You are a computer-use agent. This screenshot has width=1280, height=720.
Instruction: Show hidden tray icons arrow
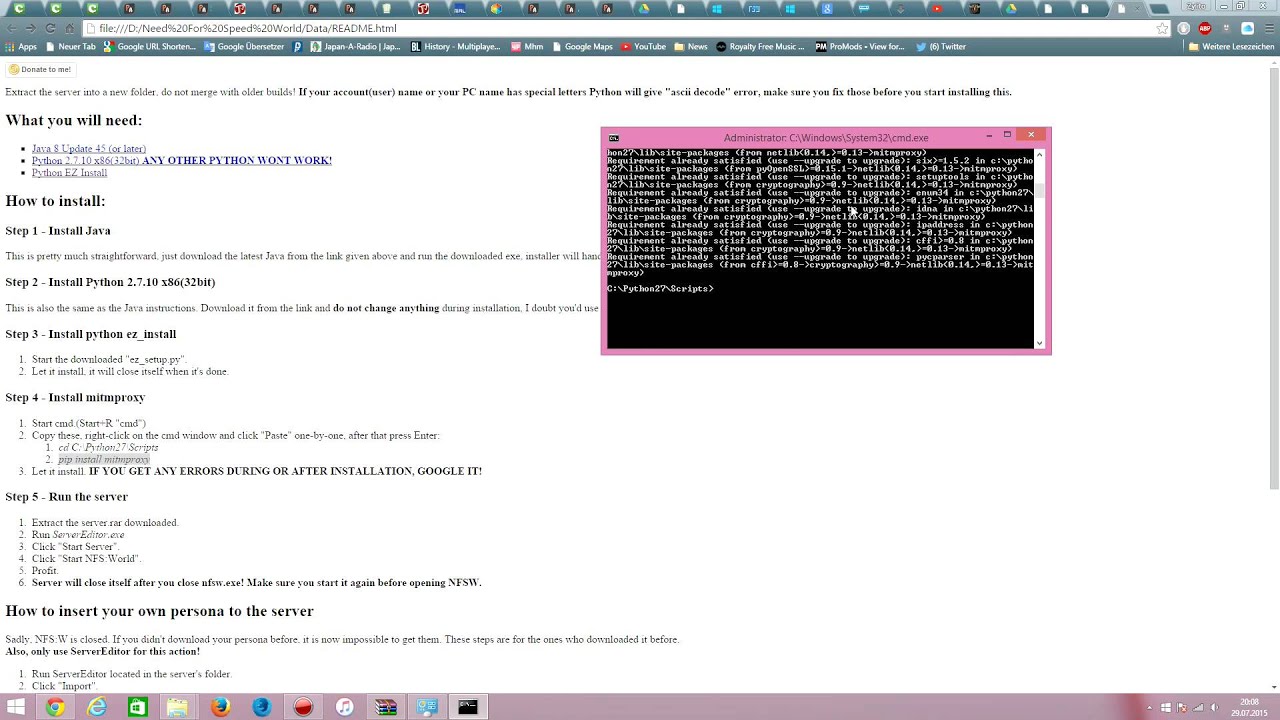pyautogui.click(x=1150, y=708)
